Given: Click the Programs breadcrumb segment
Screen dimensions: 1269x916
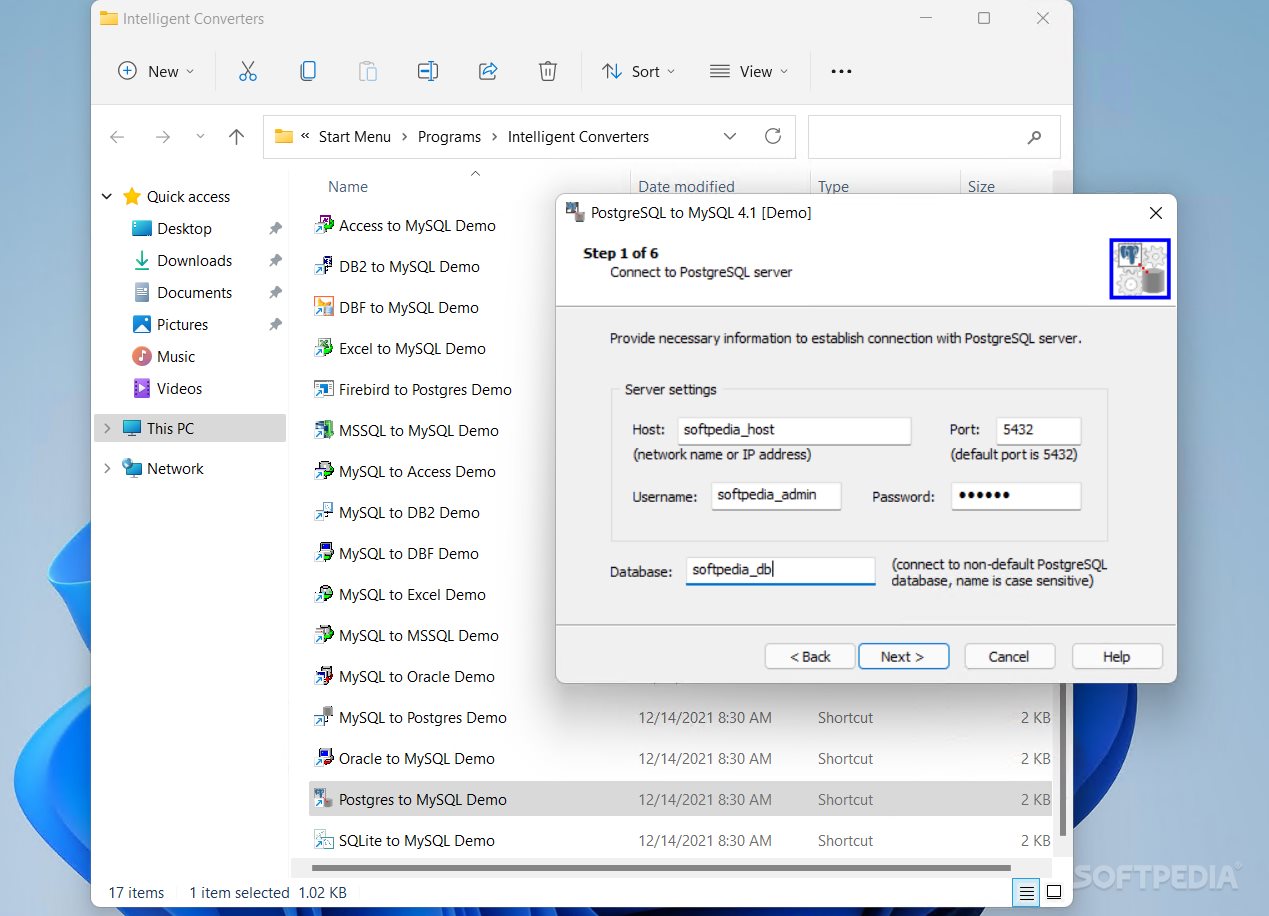Looking at the screenshot, I should (449, 137).
